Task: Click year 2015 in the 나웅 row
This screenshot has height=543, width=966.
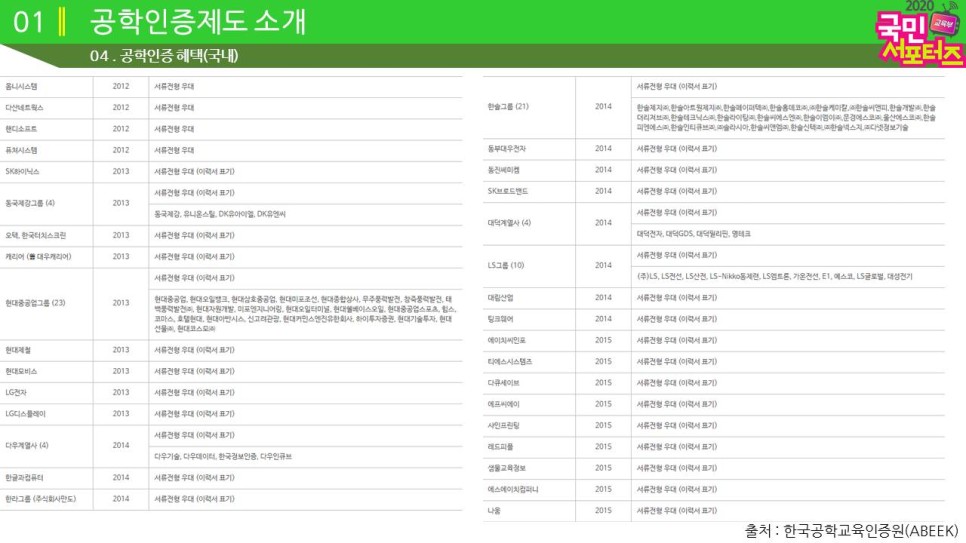Action: click(603, 510)
